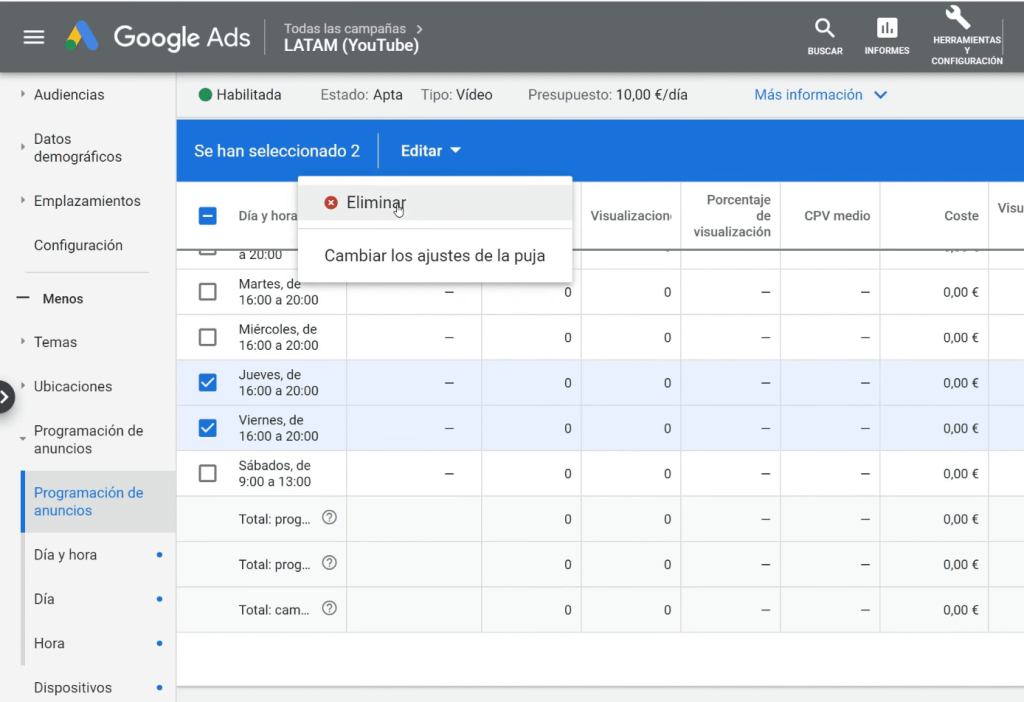
Task: Click help icon on Total campaña row
Action: (x=329, y=608)
